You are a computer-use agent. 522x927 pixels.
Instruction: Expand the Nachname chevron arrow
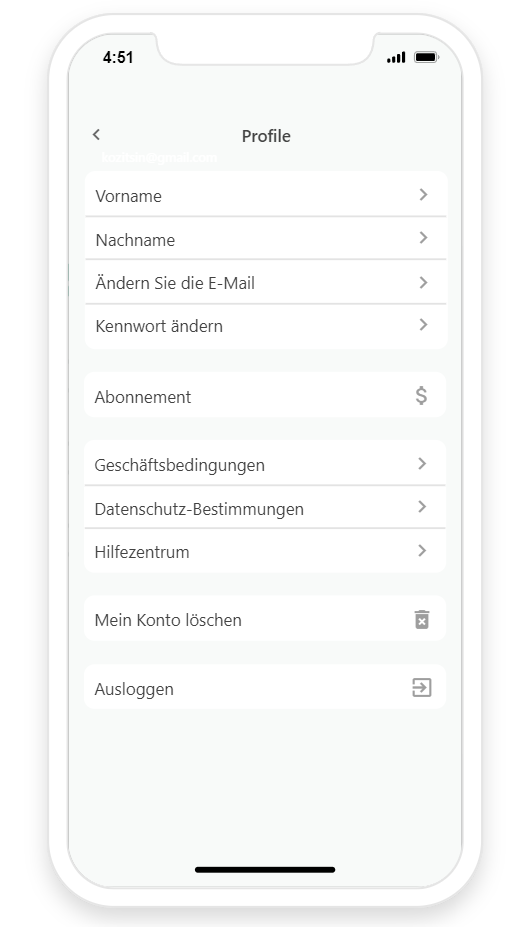(423, 238)
